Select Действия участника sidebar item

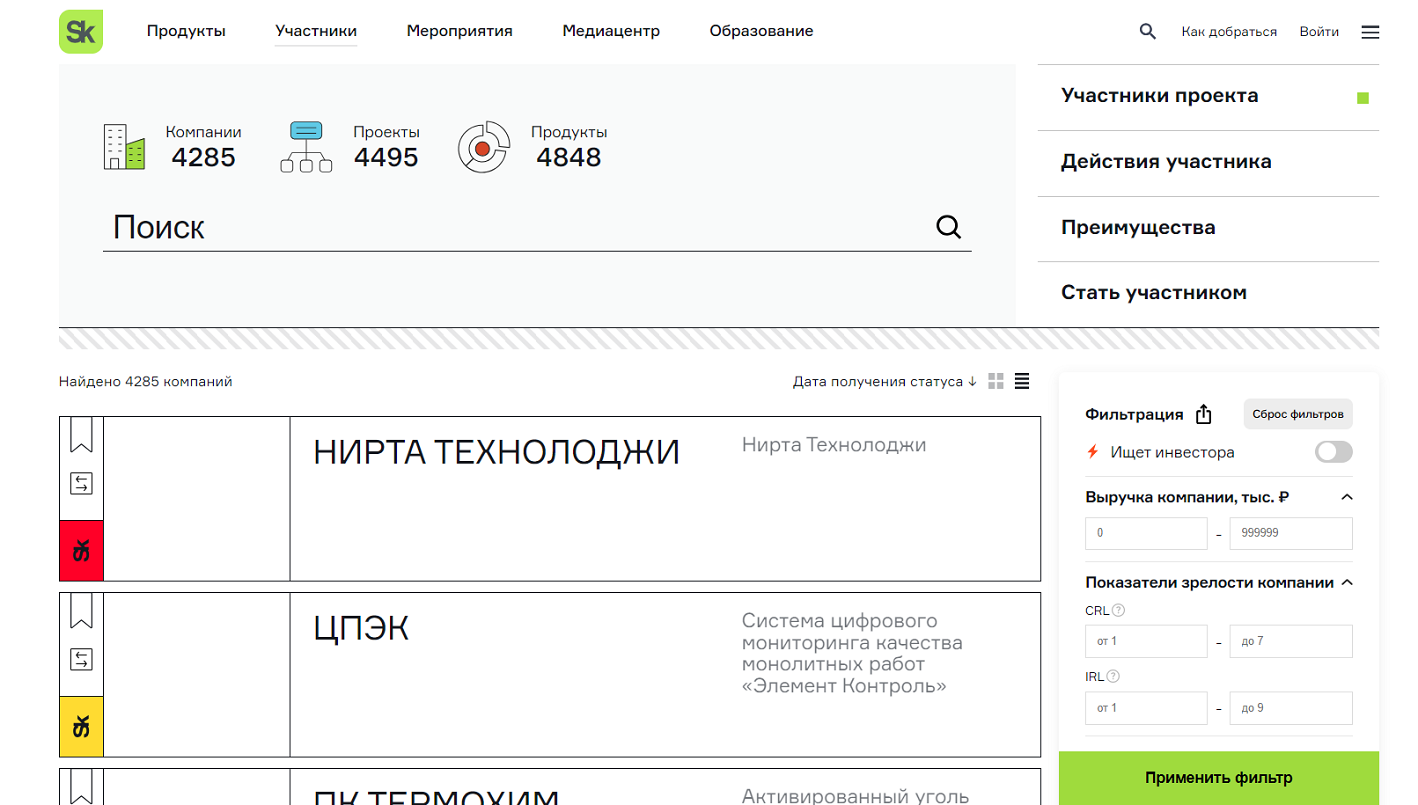1208,163
